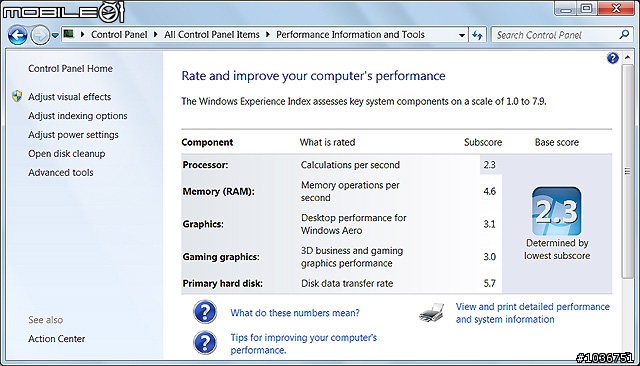The width and height of the screenshot is (640, 366).
Task: Open Control Panel Home
Action: (x=70, y=69)
